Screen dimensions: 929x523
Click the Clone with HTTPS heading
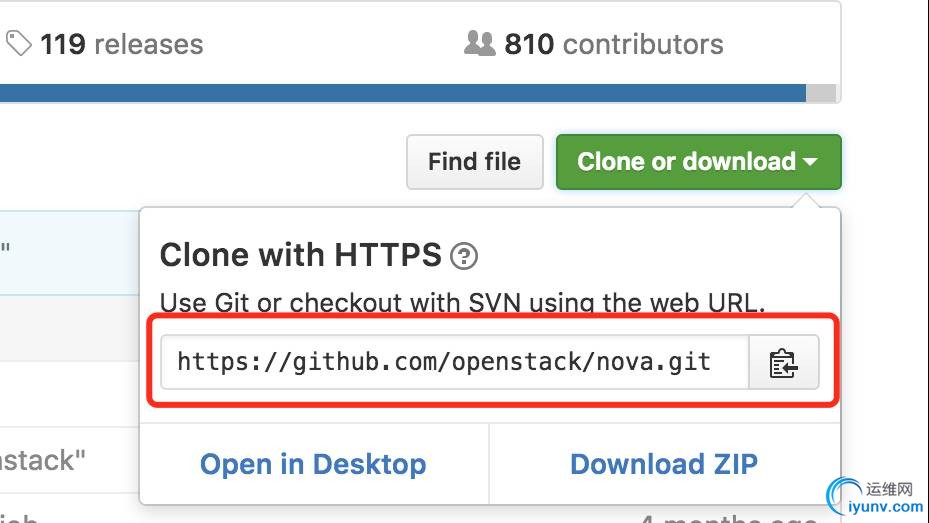(301, 255)
